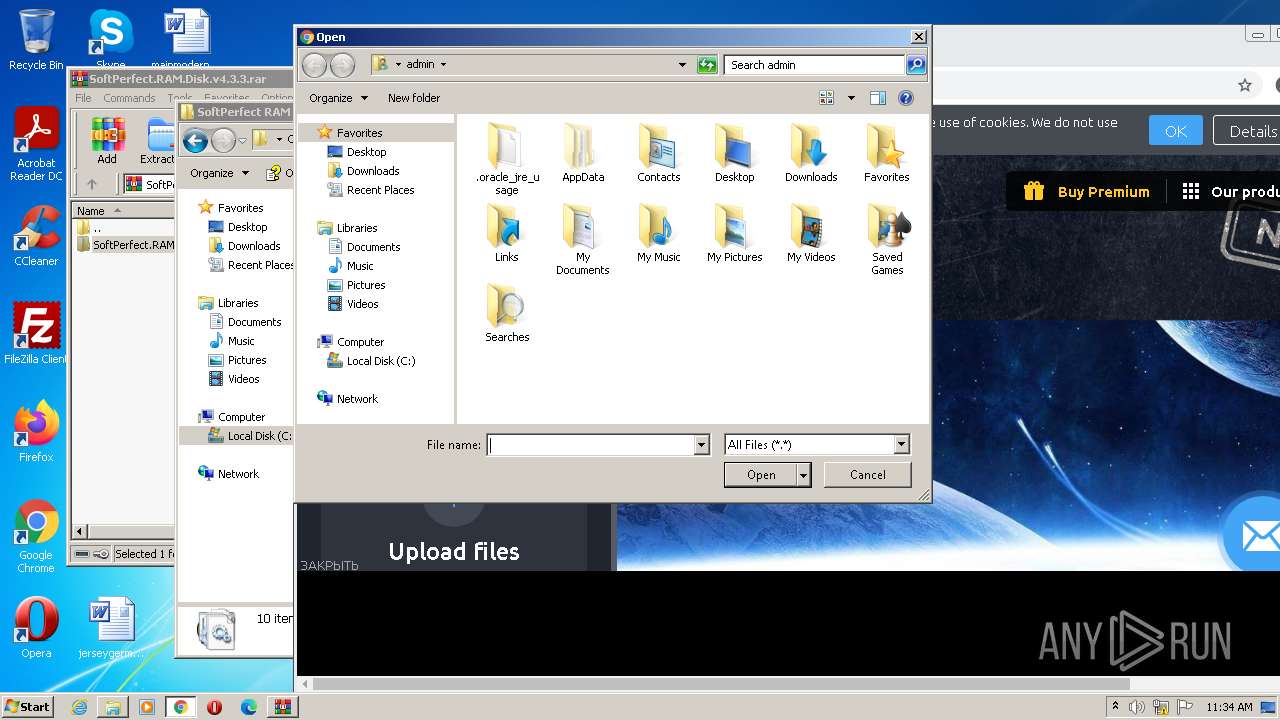The height and width of the screenshot is (720, 1280).
Task: Click the Open button
Action: (x=760, y=475)
